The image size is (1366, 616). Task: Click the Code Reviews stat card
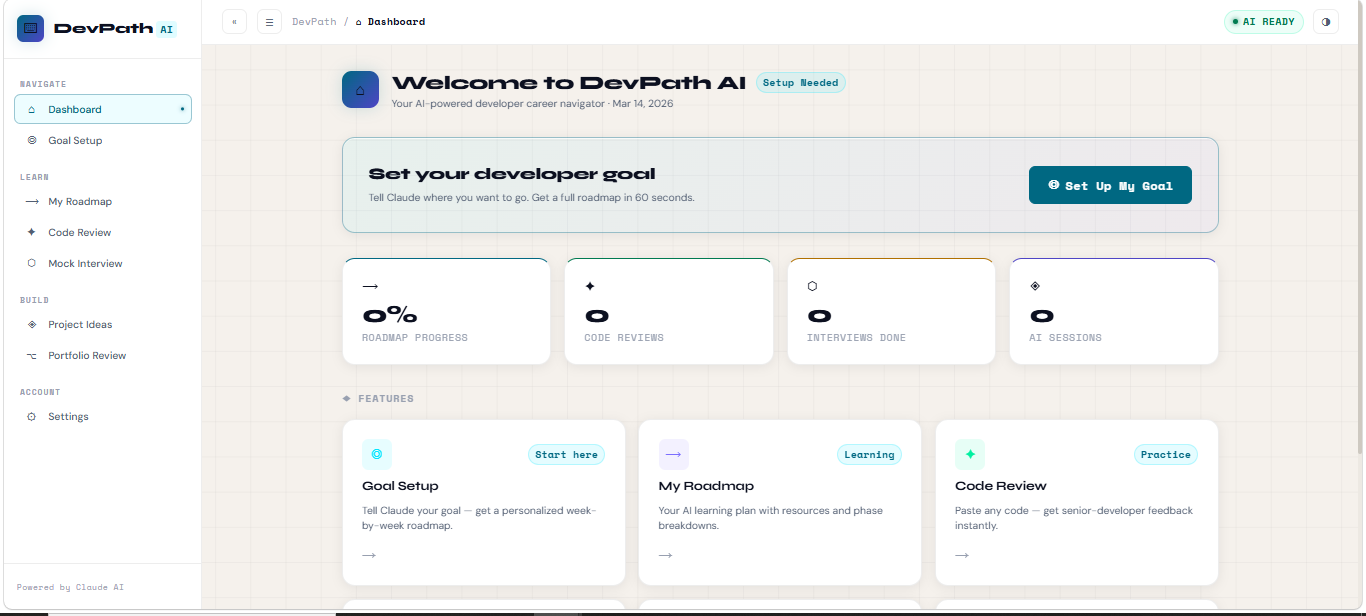click(669, 311)
